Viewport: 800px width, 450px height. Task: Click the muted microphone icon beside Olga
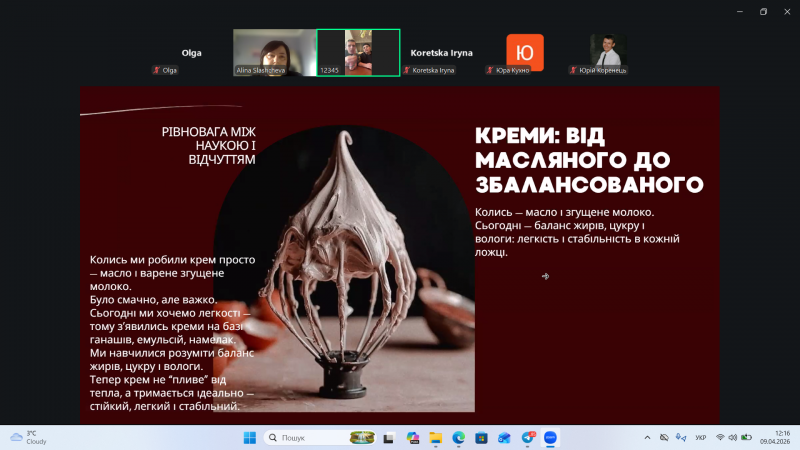click(157, 70)
